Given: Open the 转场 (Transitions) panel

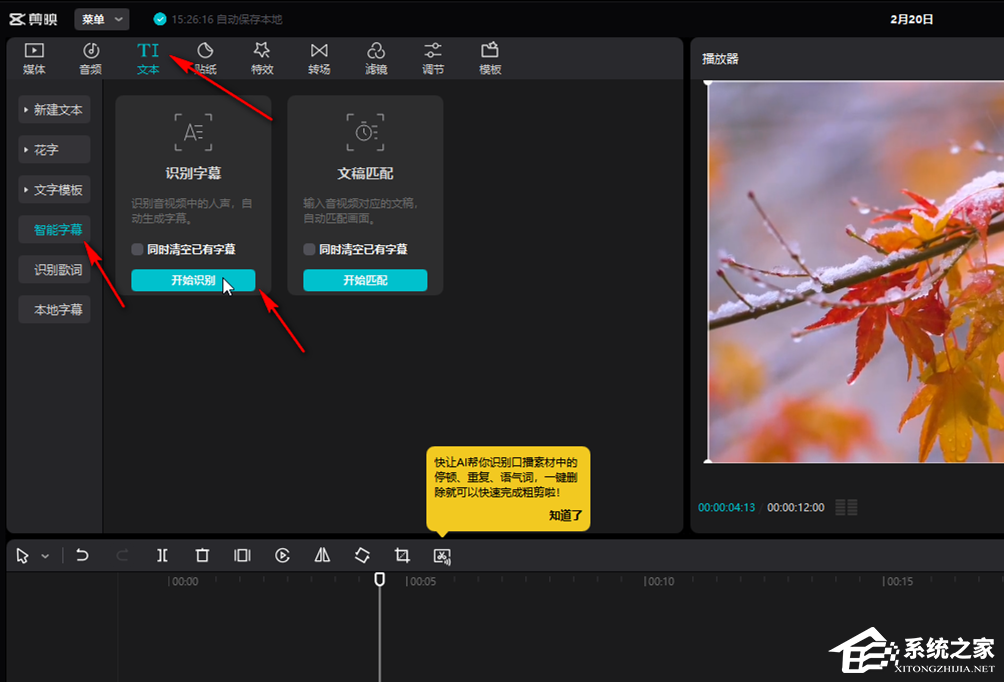Looking at the screenshot, I should click(319, 59).
